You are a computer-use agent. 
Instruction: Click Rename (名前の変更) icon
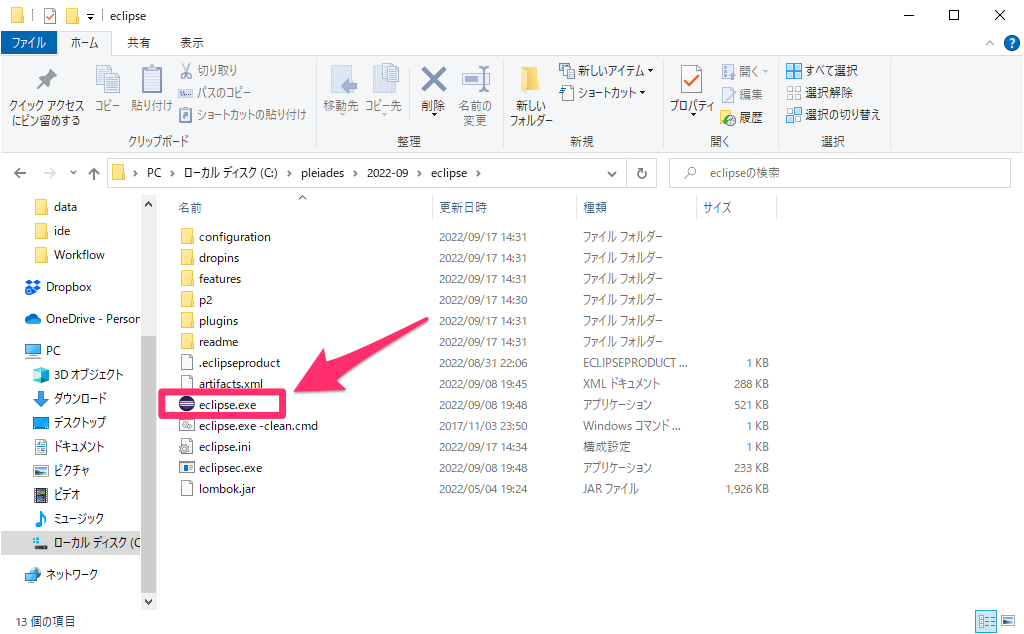(x=475, y=80)
